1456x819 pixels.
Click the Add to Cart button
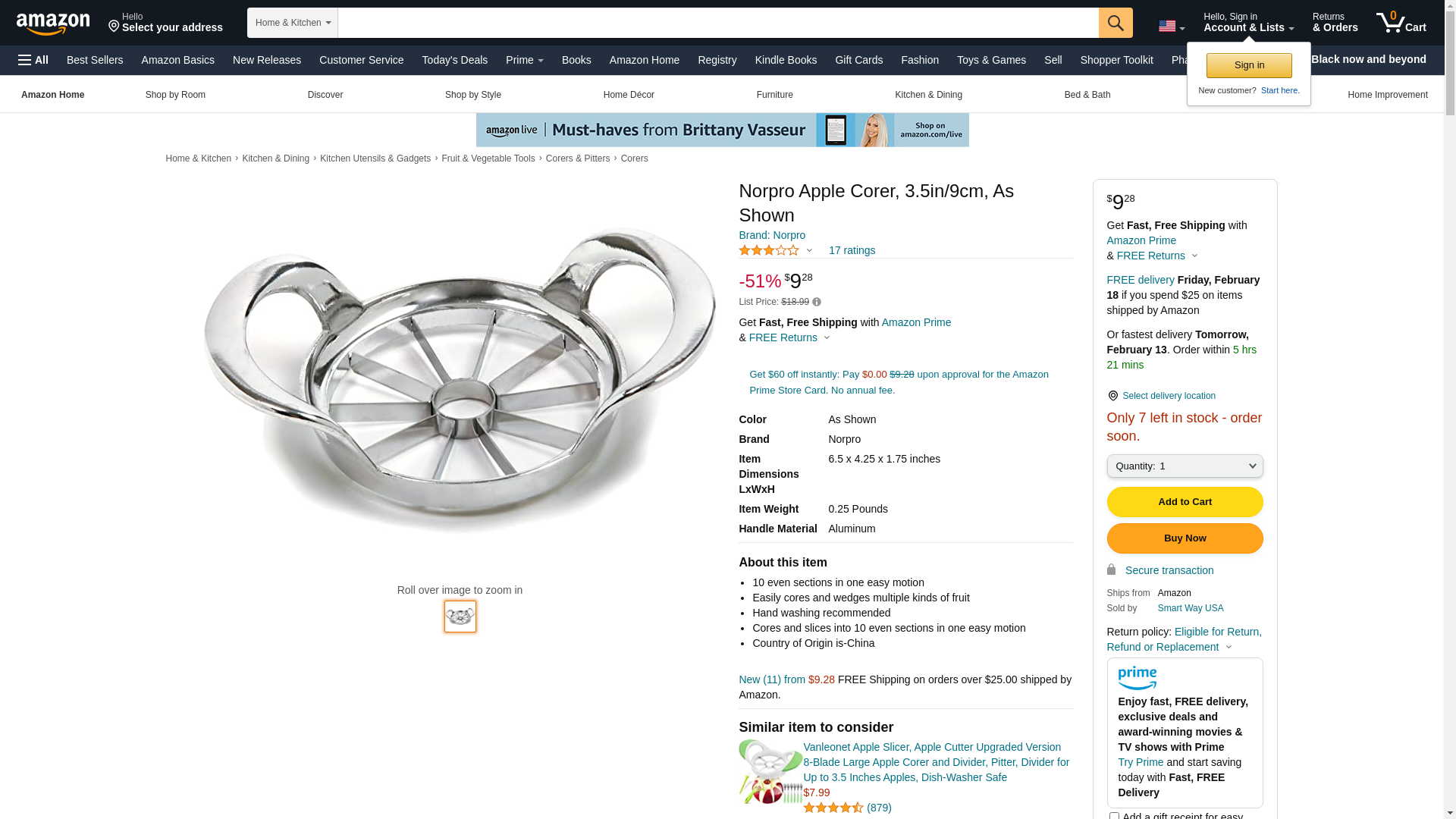coord(1185,502)
